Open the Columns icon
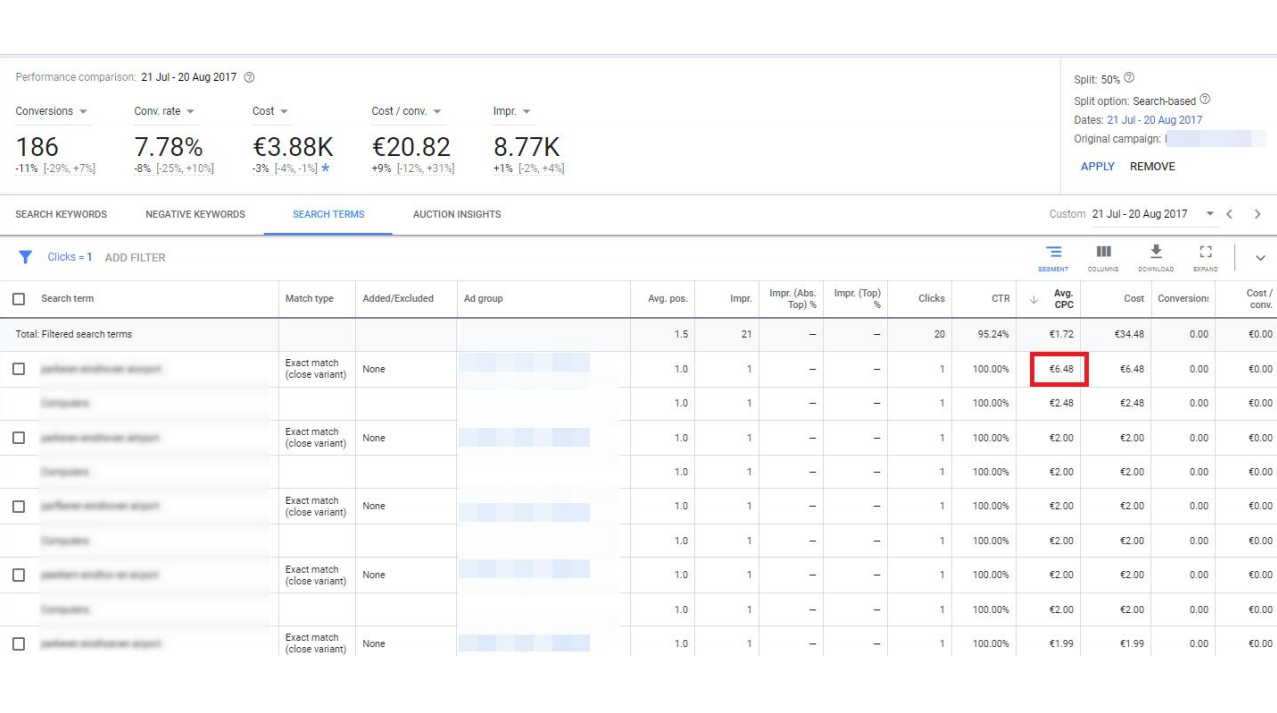The height and width of the screenshot is (713, 1277). (x=1103, y=257)
